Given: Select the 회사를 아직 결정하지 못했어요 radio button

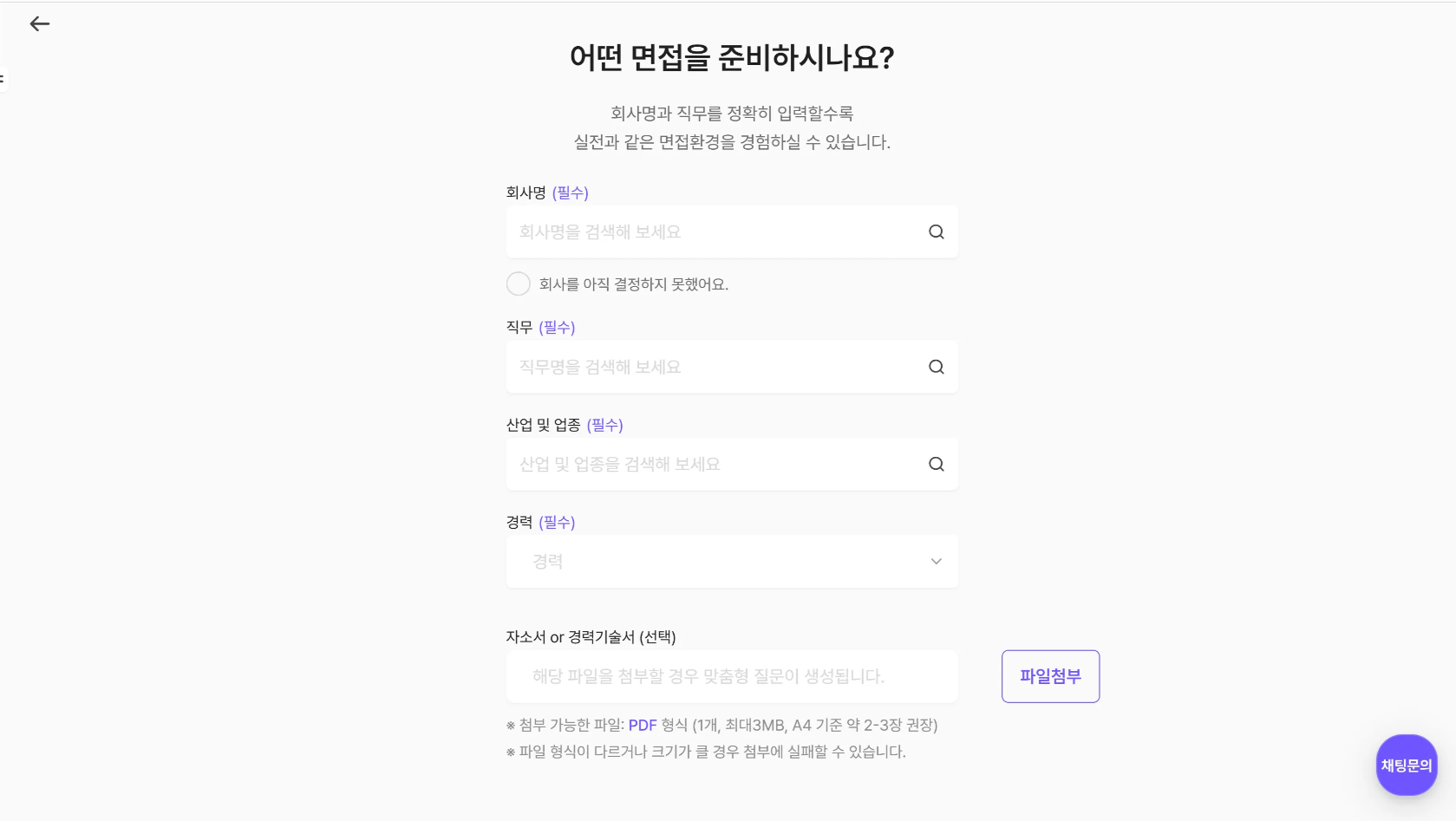Looking at the screenshot, I should click(x=519, y=284).
